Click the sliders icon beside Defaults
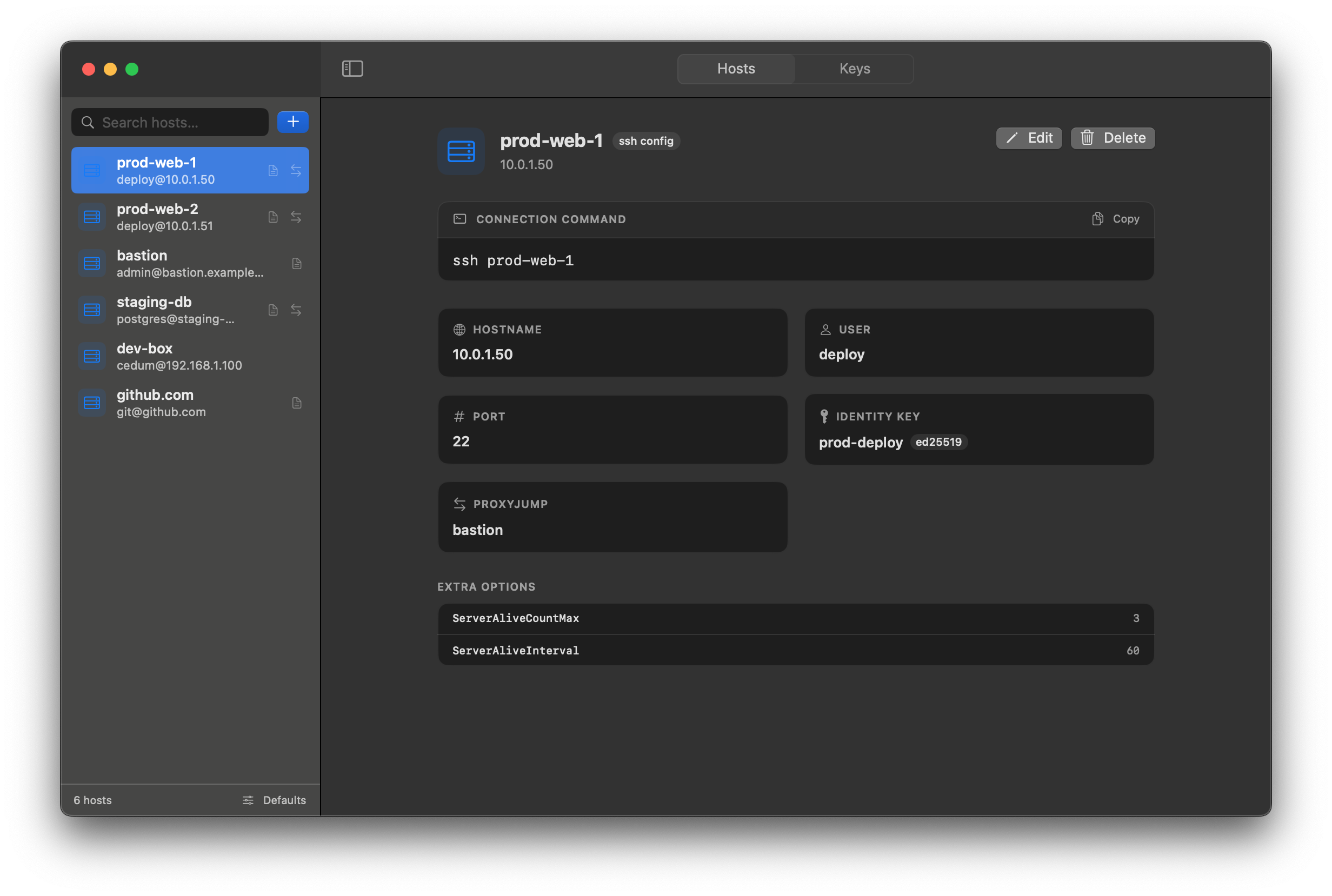 click(248, 800)
